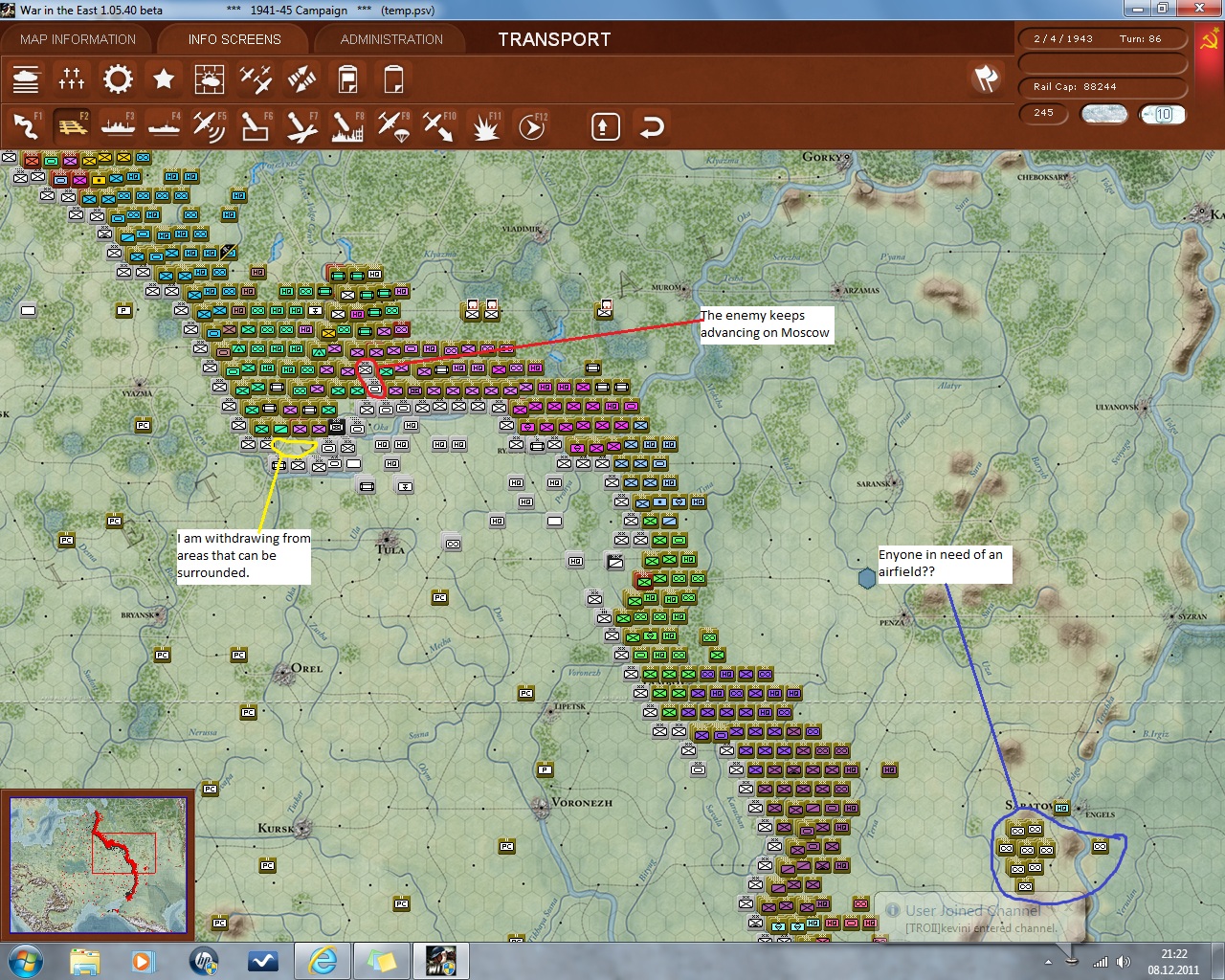Switch to the Map Information tab
This screenshot has width=1225, height=980.
78,39
